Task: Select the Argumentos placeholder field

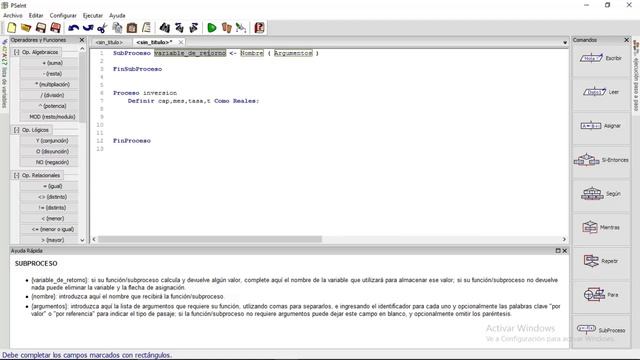Action: pos(293,53)
